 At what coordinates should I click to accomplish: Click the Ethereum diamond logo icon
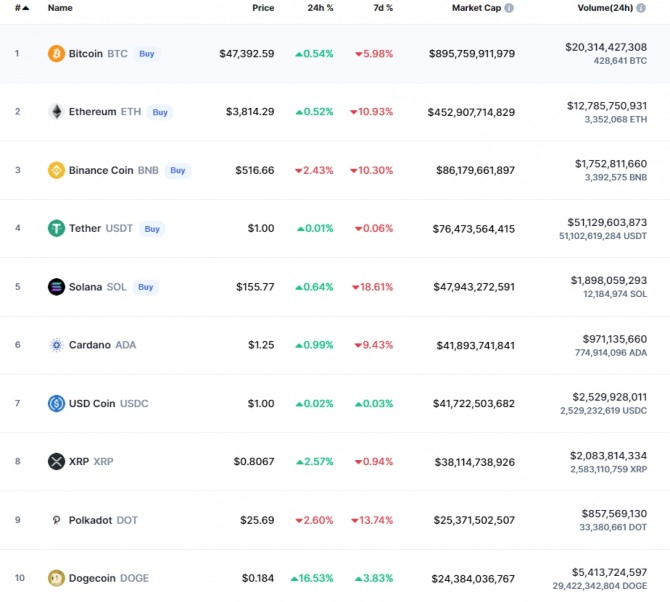[56, 112]
